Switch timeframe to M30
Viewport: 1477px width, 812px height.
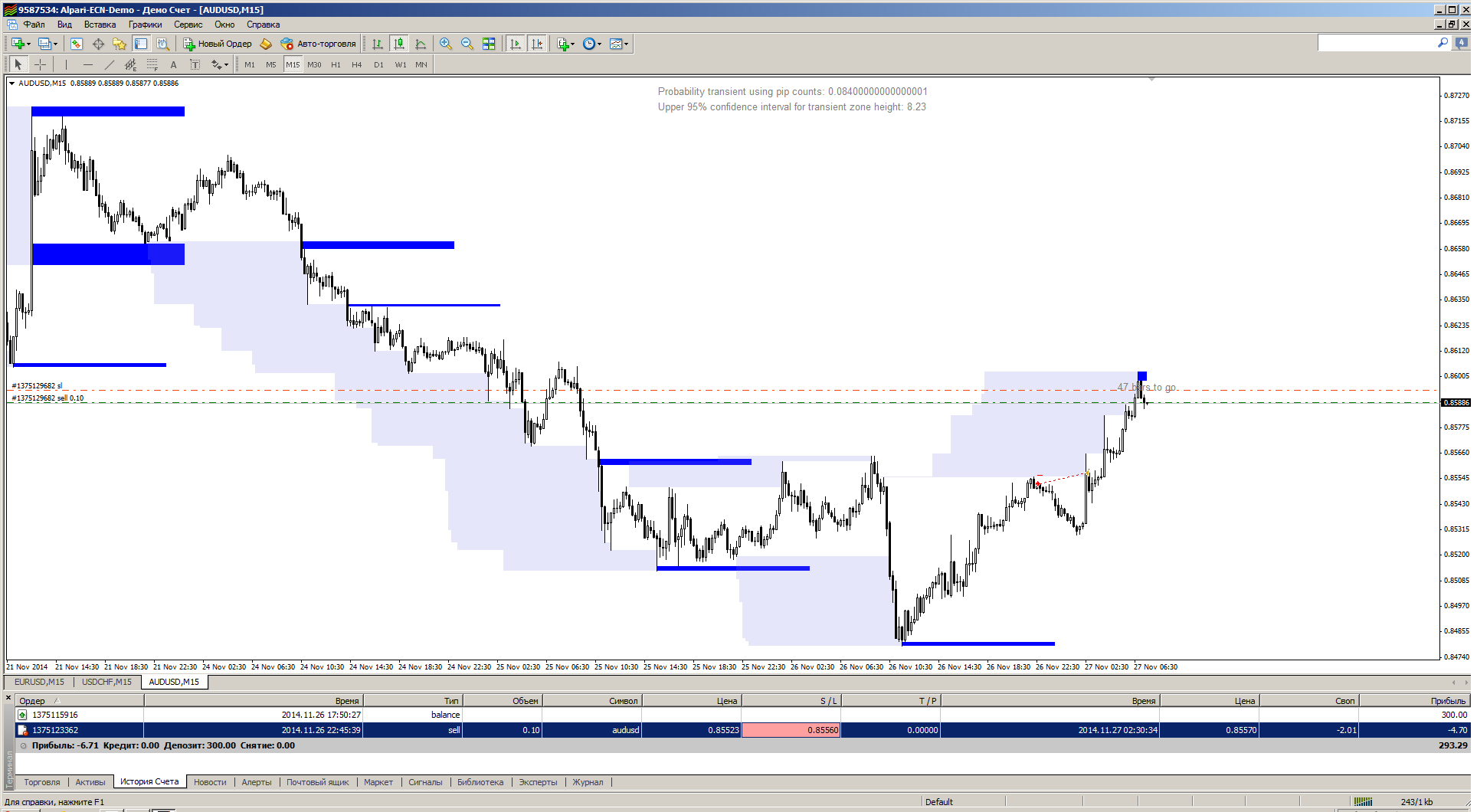[x=314, y=64]
